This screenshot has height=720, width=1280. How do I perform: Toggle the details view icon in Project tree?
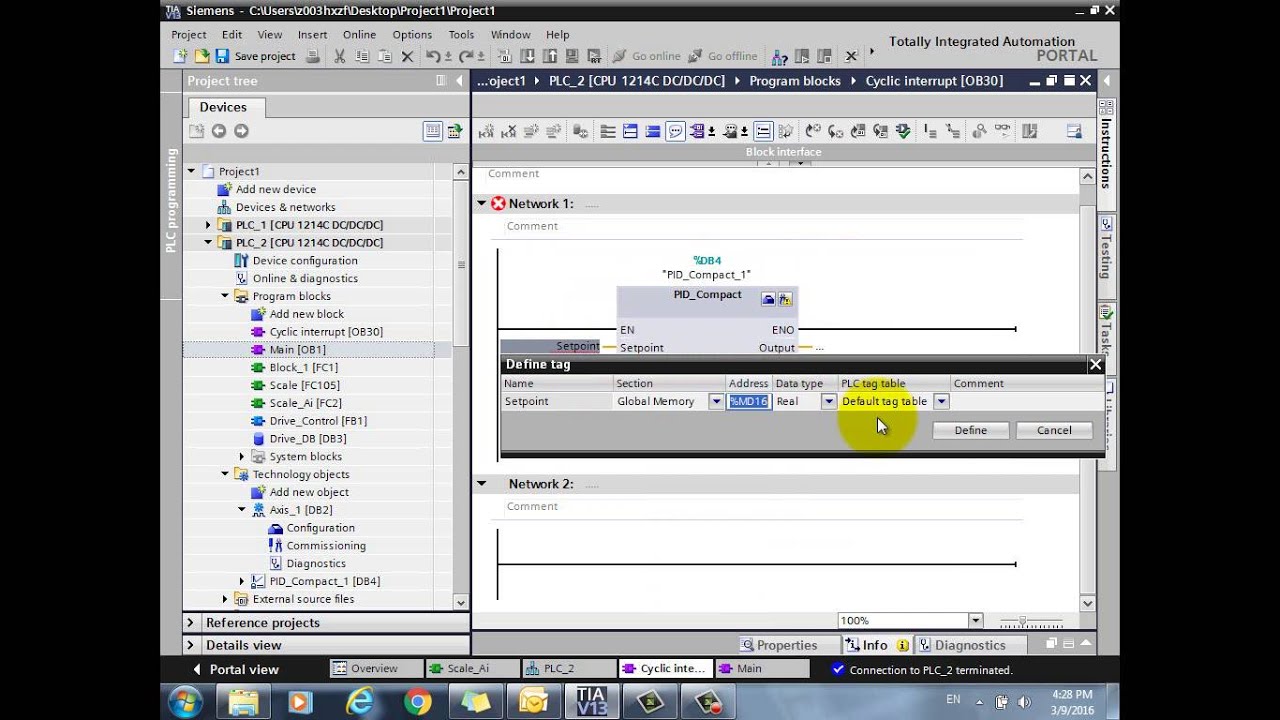click(433, 131)
